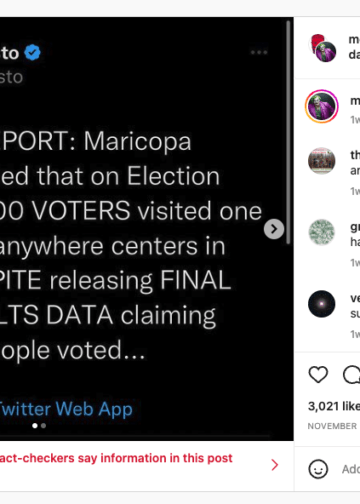Open comments with the speech bubble icon
Screen dimensions: 360x504
[x=352, y=374]
